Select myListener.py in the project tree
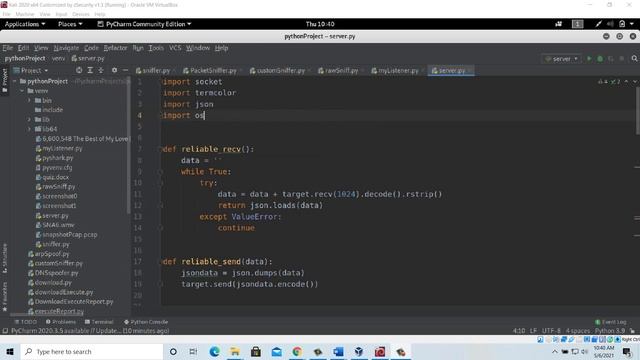Image resolution: width=640 pixels, height=360 pixels. (x=62, y=149)
